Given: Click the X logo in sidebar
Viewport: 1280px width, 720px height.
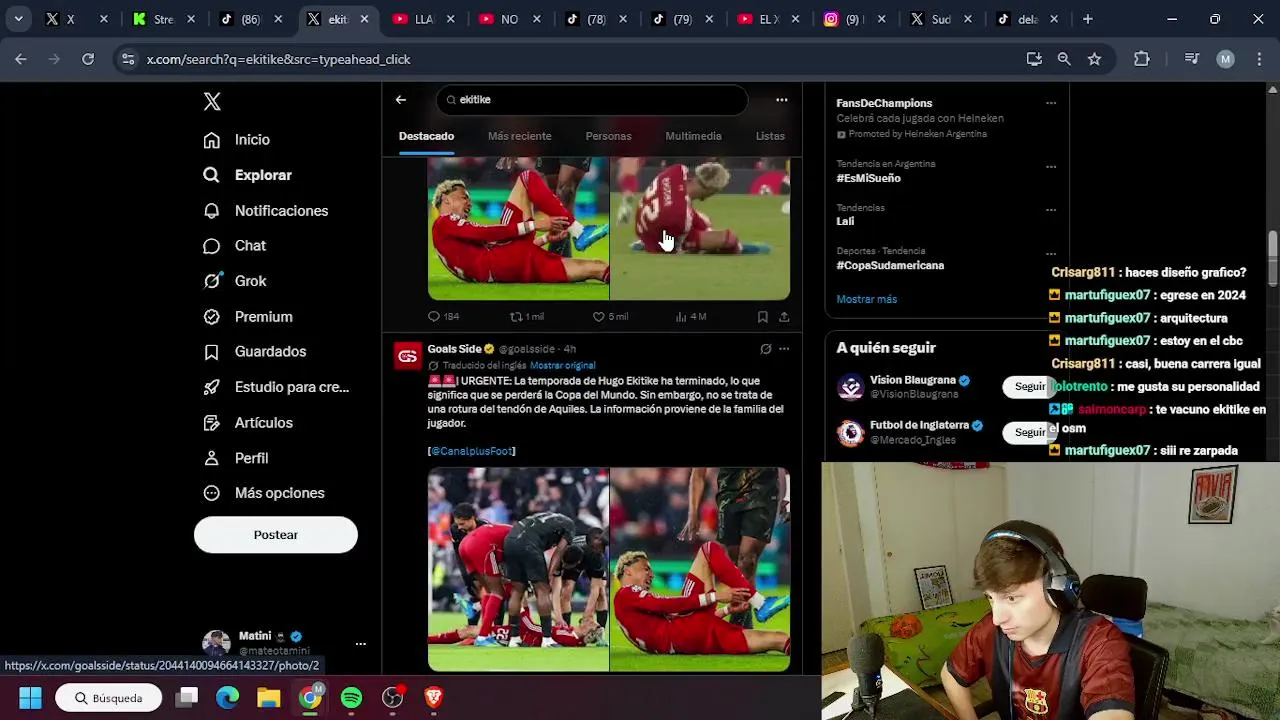Looking at the screenshot, I should pos(212,101).
